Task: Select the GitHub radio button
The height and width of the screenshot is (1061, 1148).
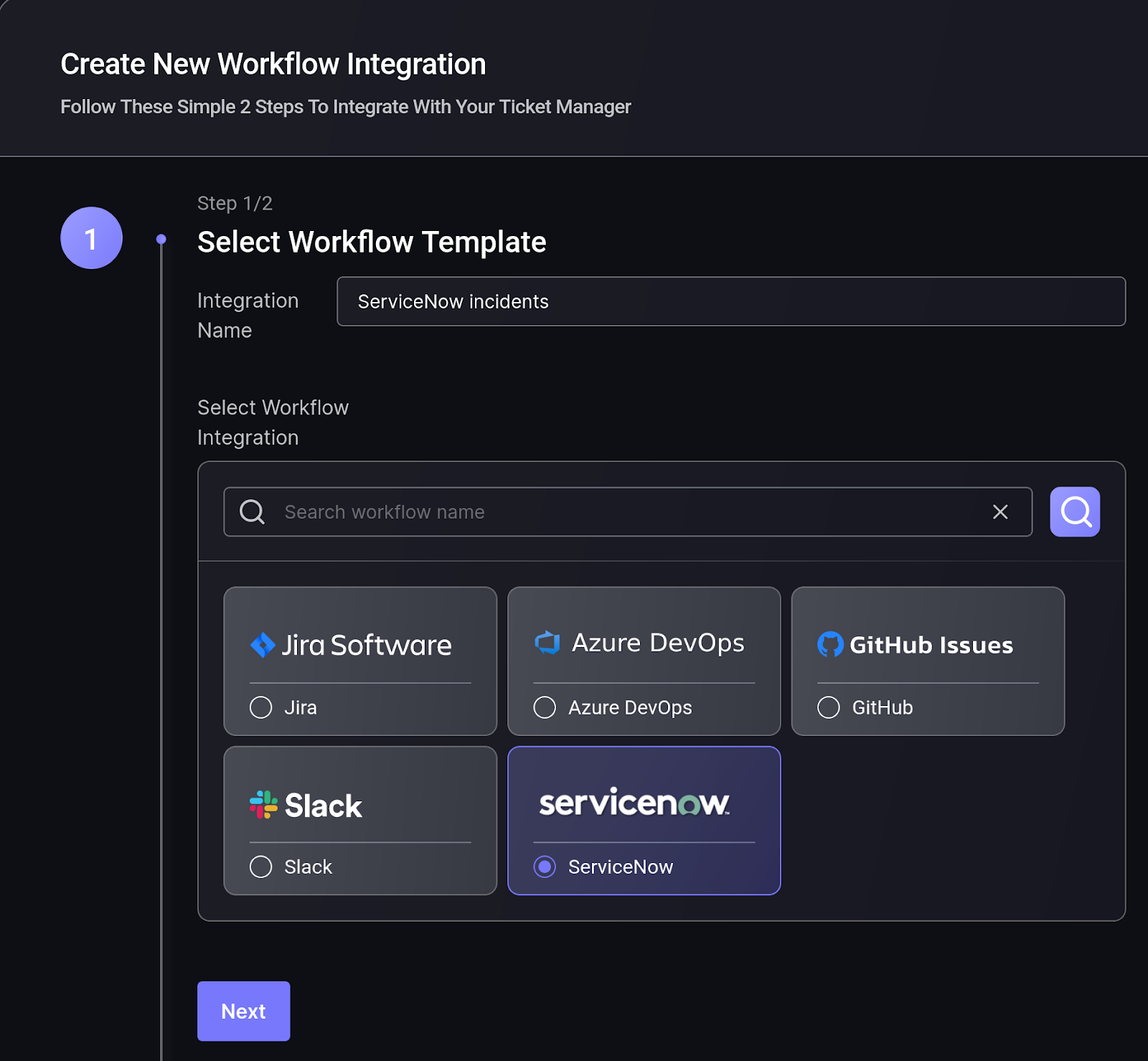Action: (x=829, y=707)
